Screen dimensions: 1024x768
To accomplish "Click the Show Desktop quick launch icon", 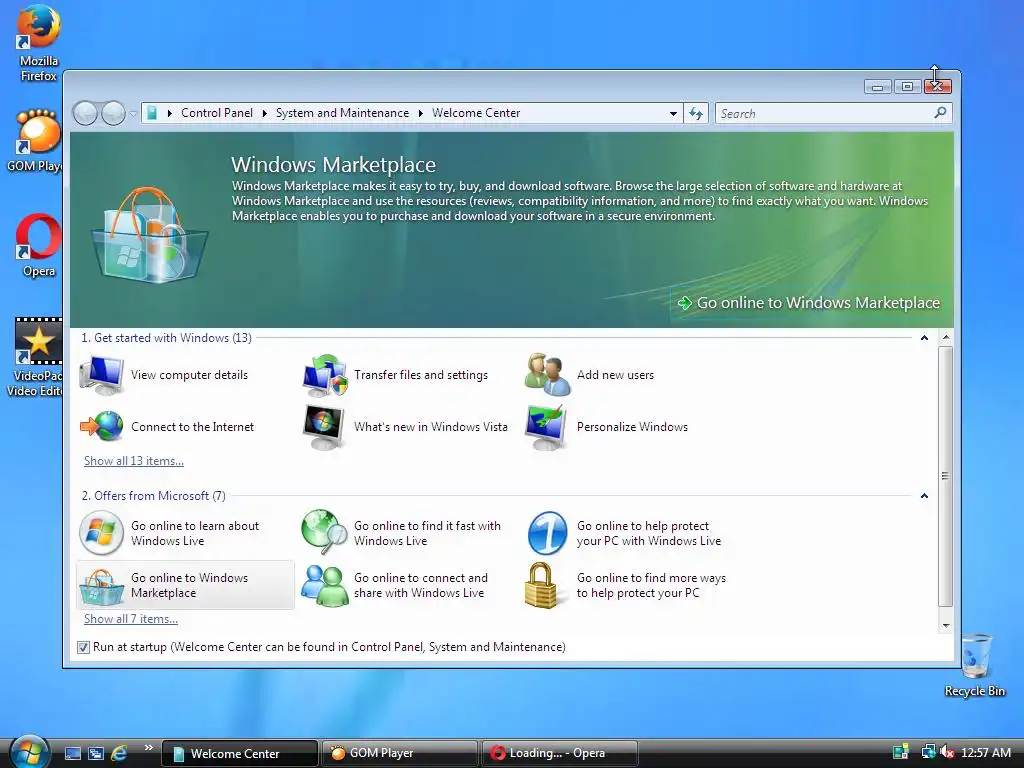I will coord(73,753).
